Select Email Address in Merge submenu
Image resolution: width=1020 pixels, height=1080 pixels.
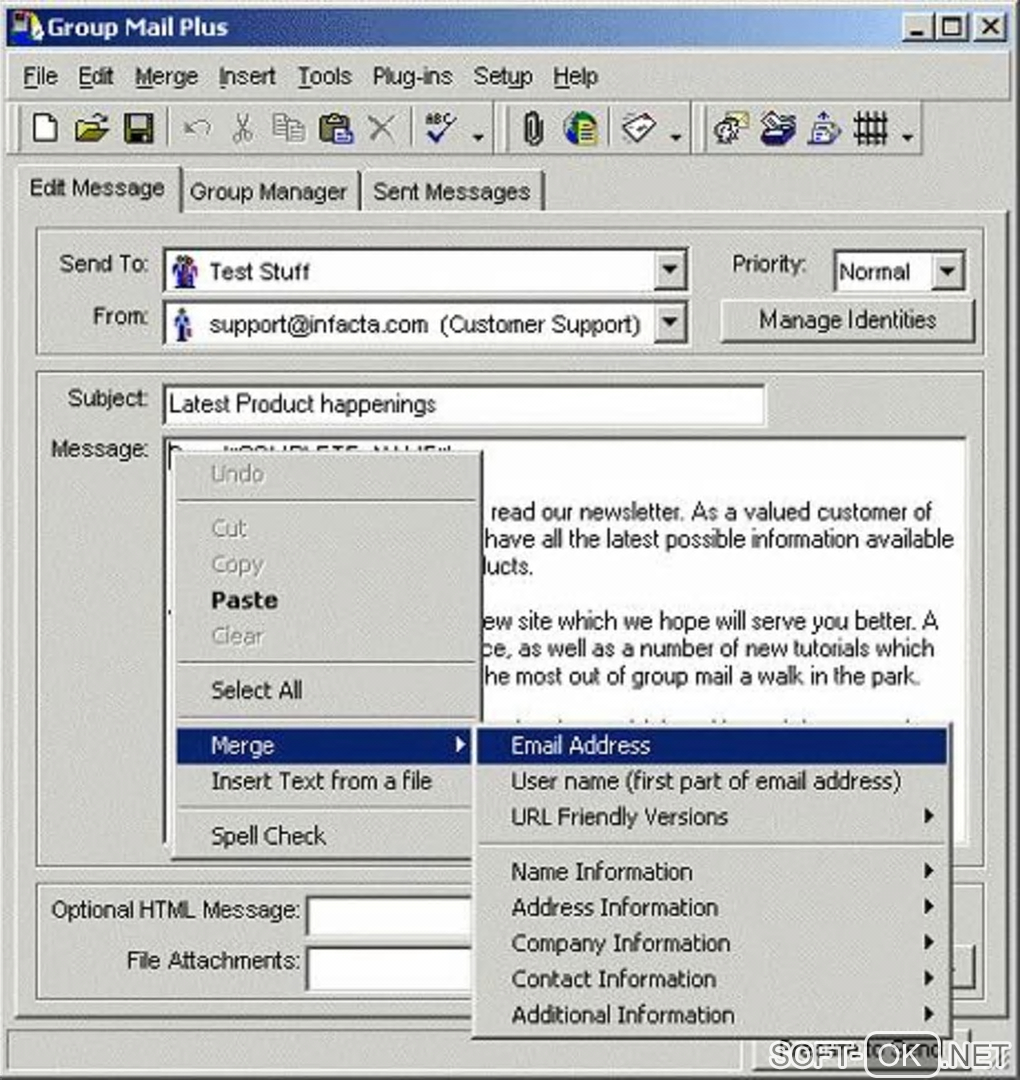(x=712, y=745)
